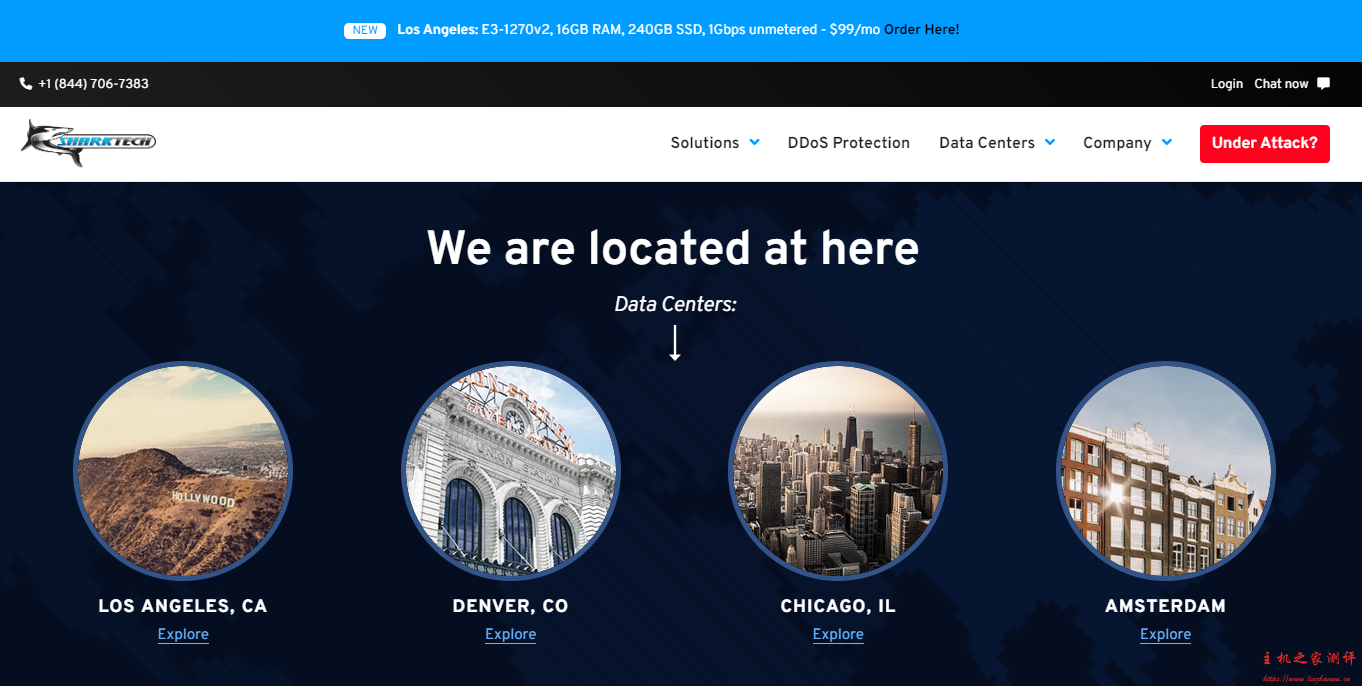Select the Hollywood sign Los Angeles photo
Screen dimensions: 1362x686
183,470
